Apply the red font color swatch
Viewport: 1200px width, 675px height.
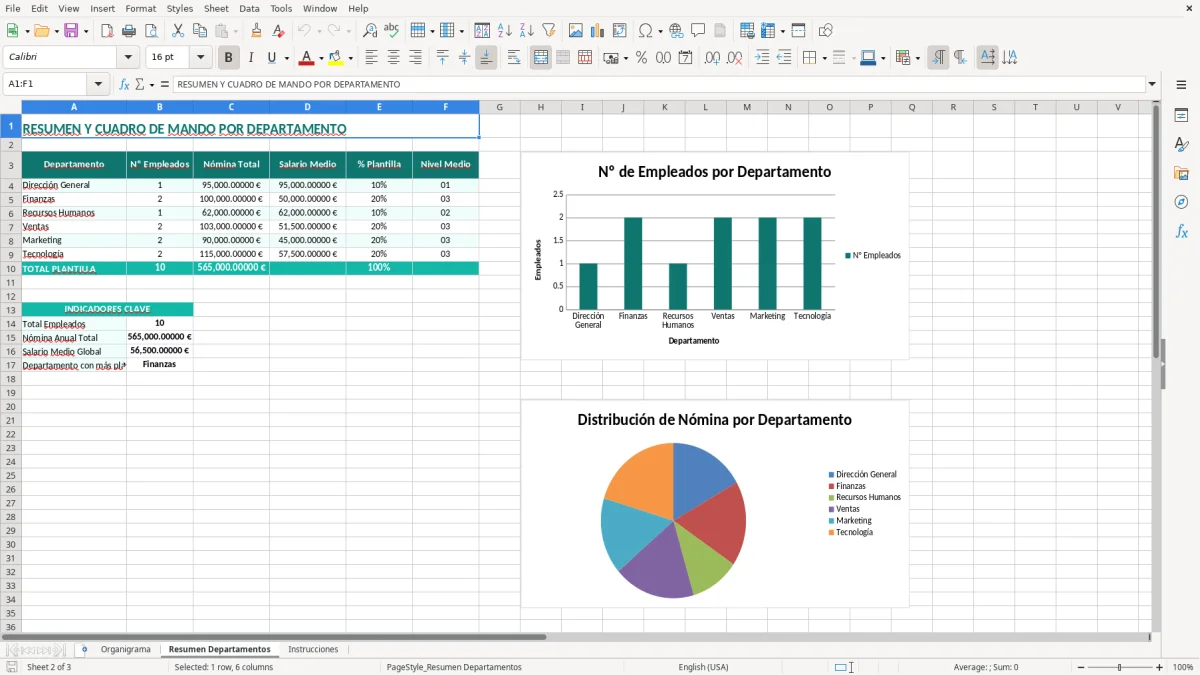pos(307,58)
